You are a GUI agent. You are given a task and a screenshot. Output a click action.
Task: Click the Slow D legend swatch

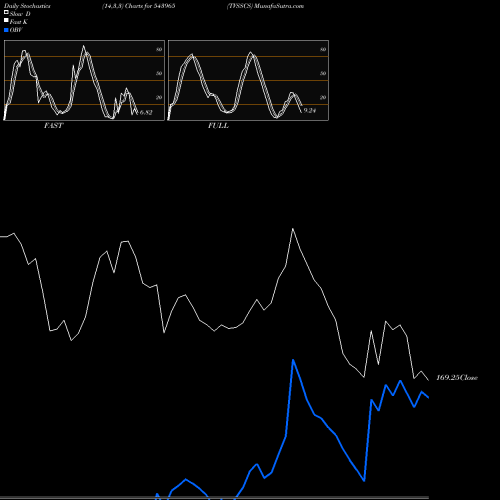(x=6, y=12)
